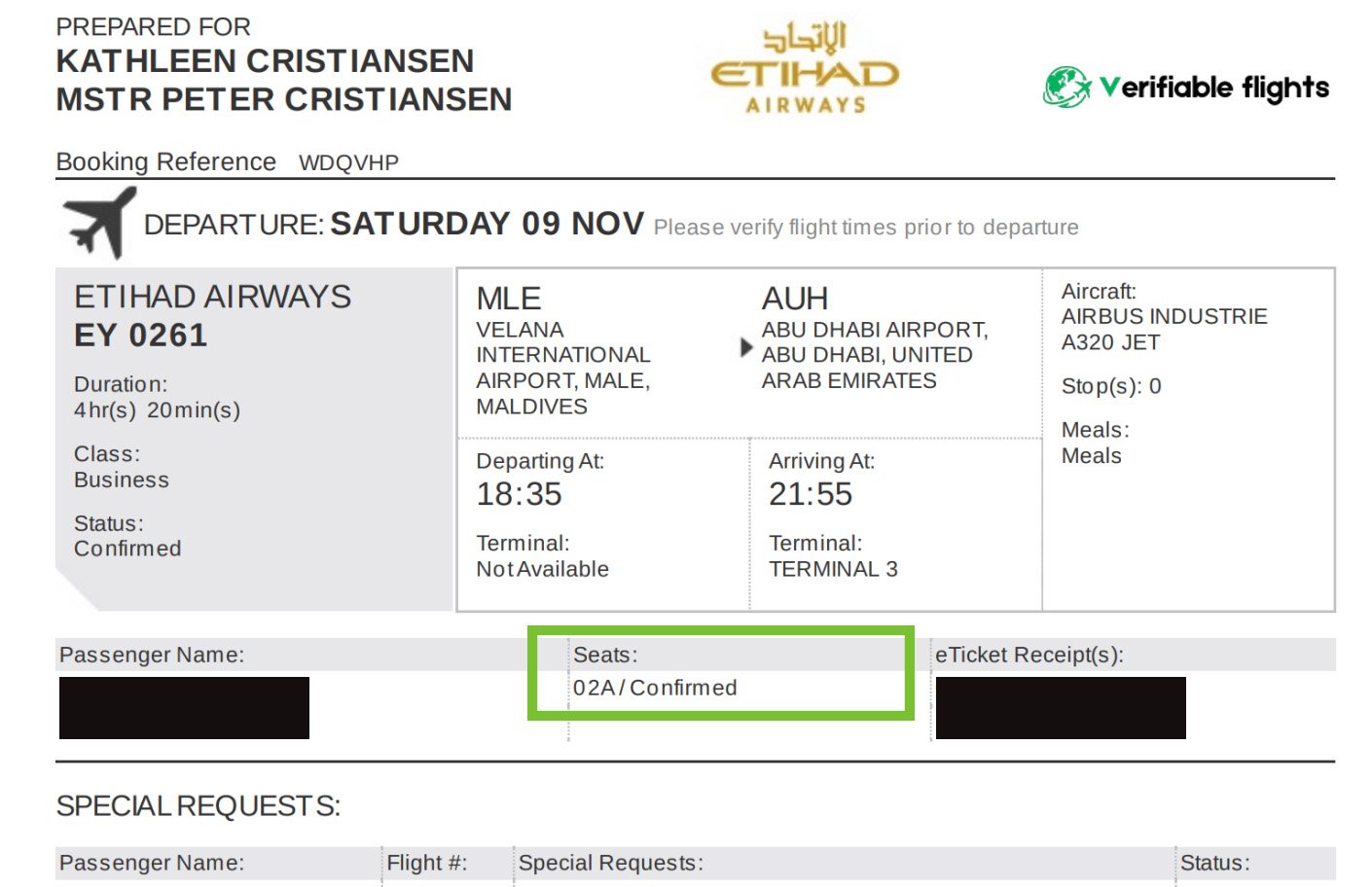Click the TERMINAL 3 arrival terminal text
This screenshot has width=1372, height=887.
(x=833, y=569)
